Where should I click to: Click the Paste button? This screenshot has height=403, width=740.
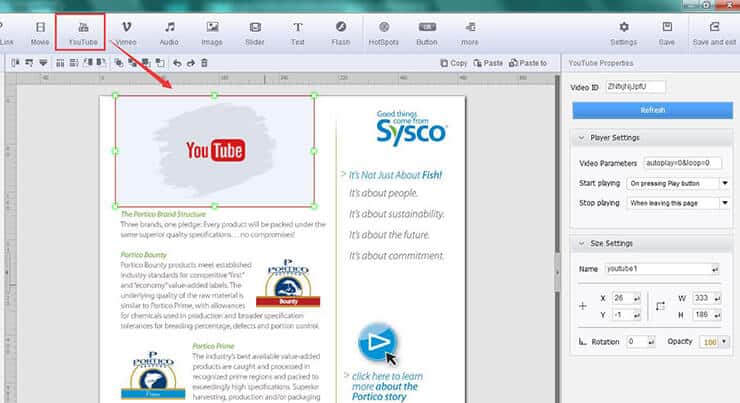point(488,63)
